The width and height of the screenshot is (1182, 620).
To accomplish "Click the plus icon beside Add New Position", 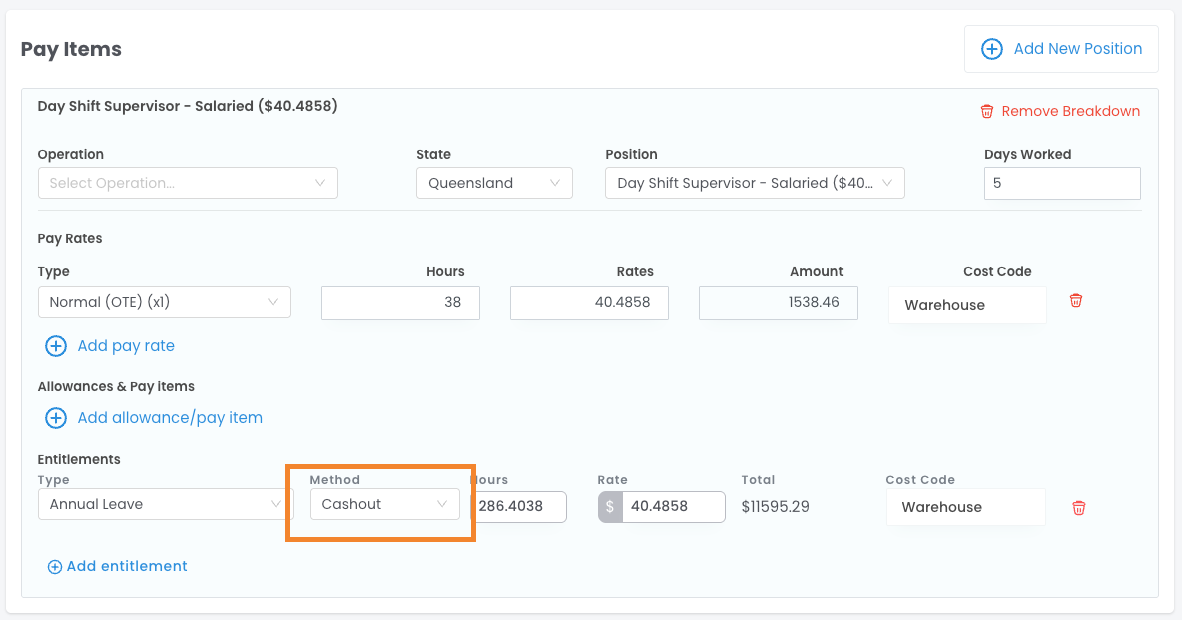I will tap(991, 49).
